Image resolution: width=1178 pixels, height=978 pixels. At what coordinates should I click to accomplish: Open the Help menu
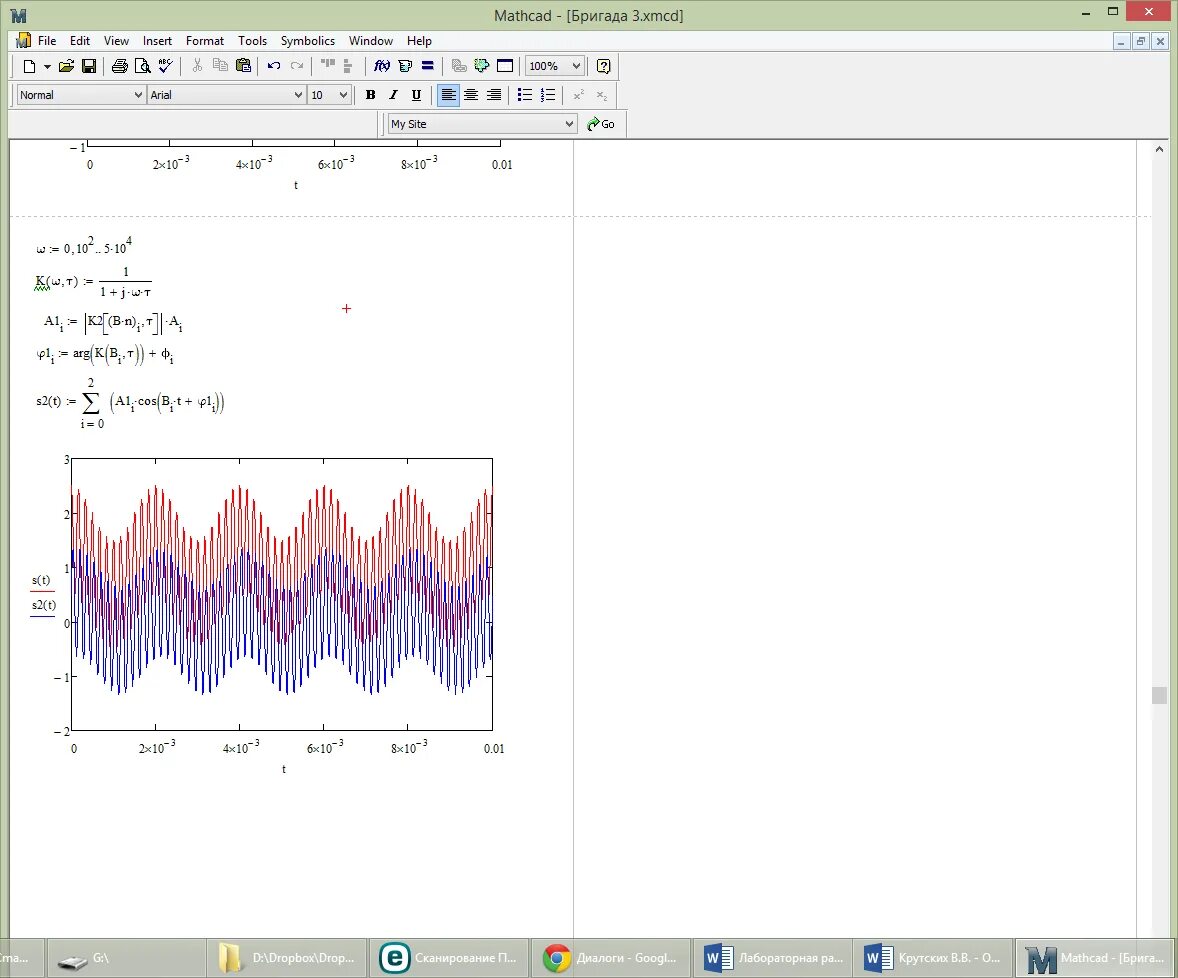click(419, 41)
